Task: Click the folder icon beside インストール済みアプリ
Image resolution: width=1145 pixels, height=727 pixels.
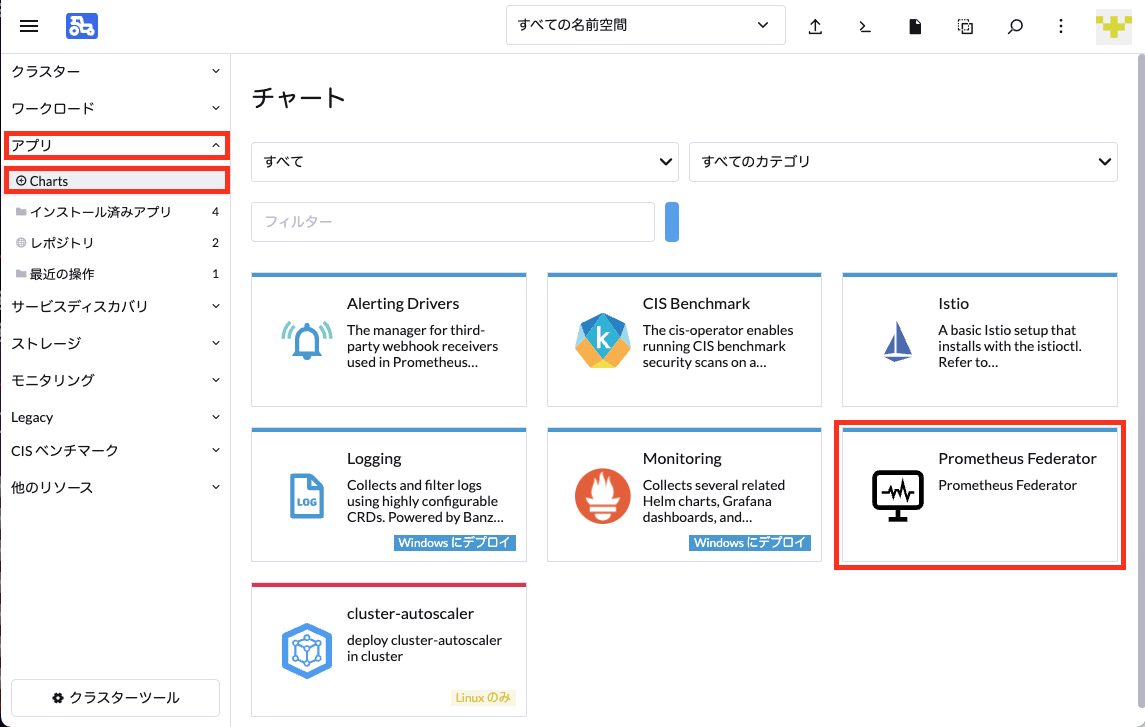Action: [21, 212]
